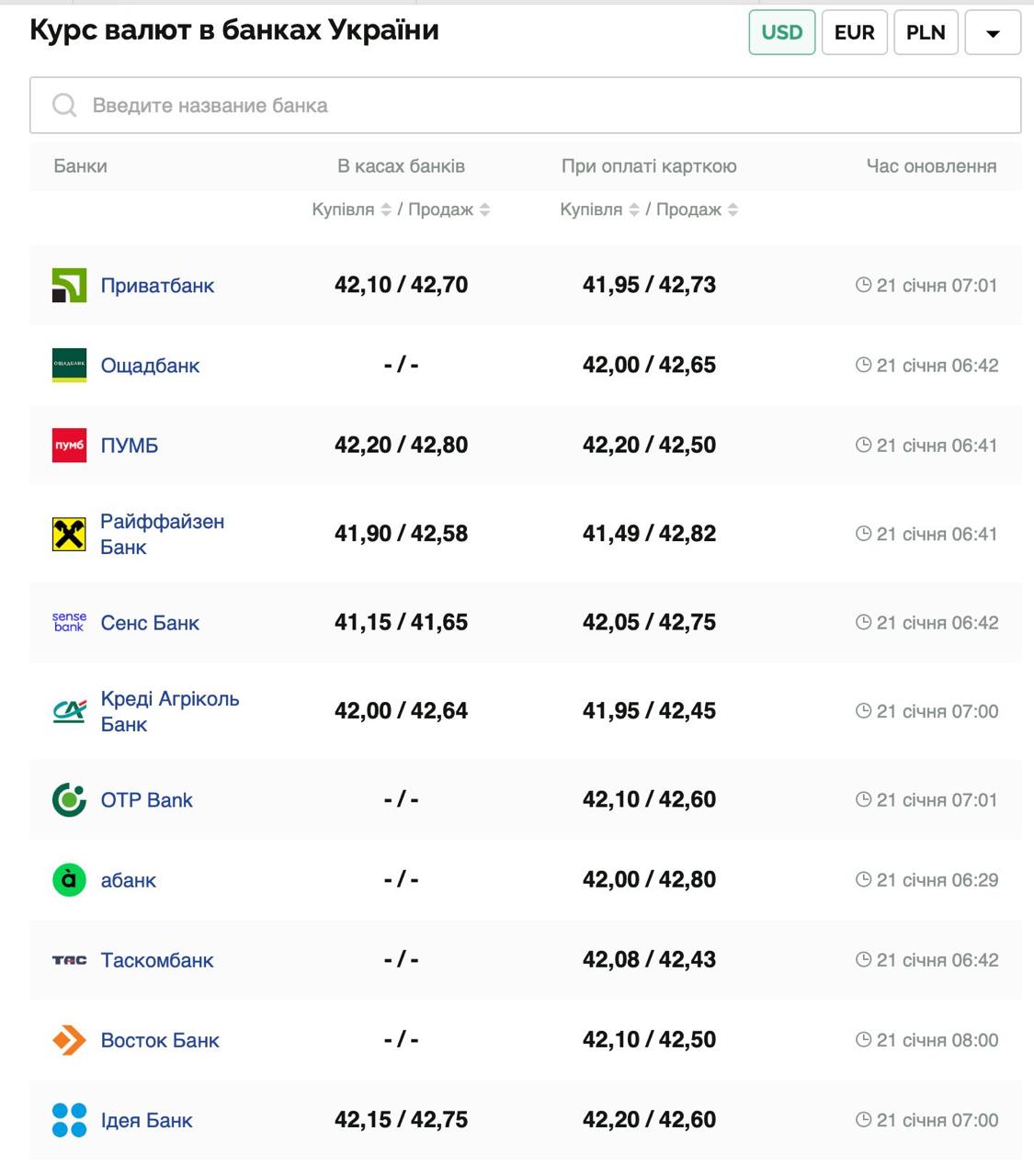This screenshot has height=1176, width=1034.
Task: Click the Ідея Банк blue dots logo
Action: click(69, 1120)
